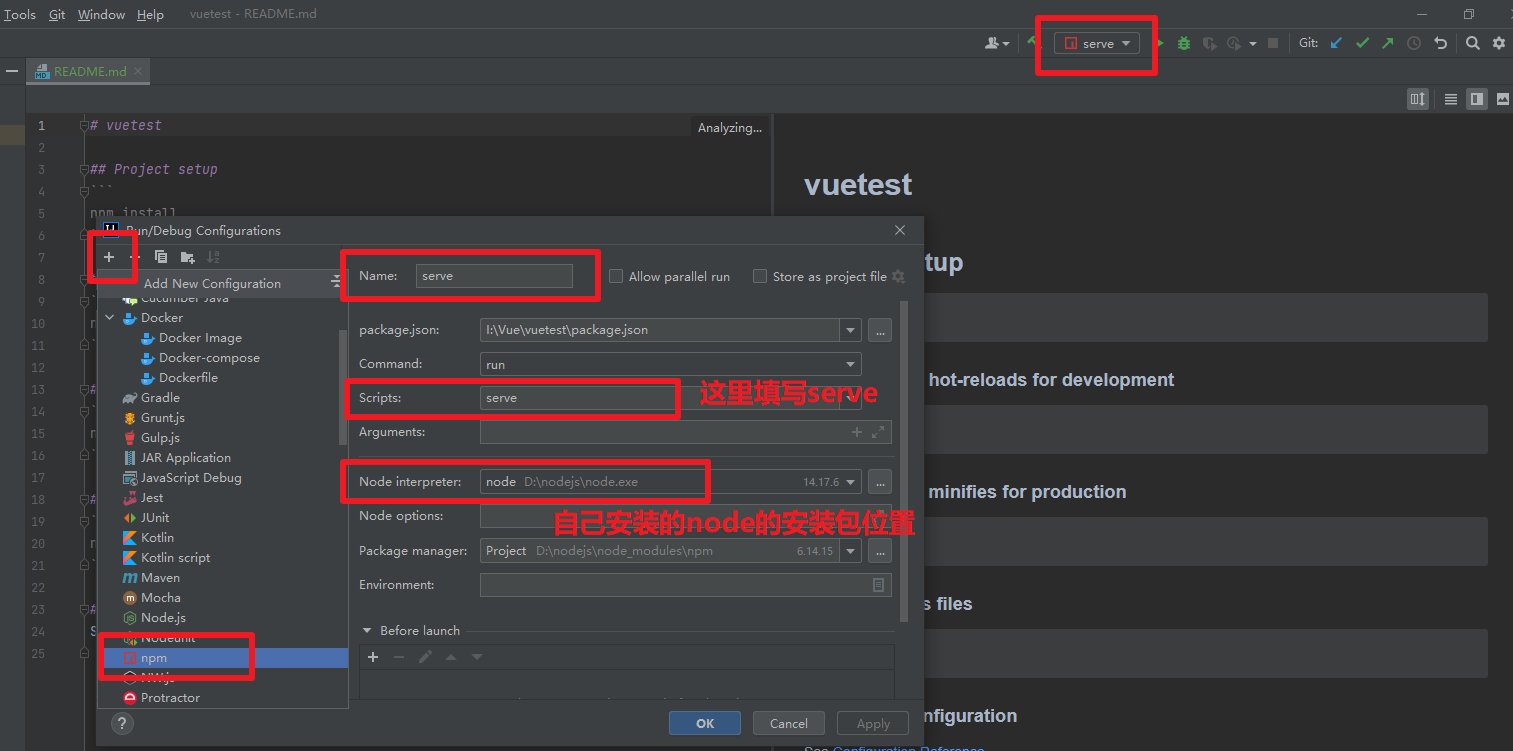Open Node interpreter dropdown arrow
Screen dimensions: 1513x751
click(x=850, y=482)
